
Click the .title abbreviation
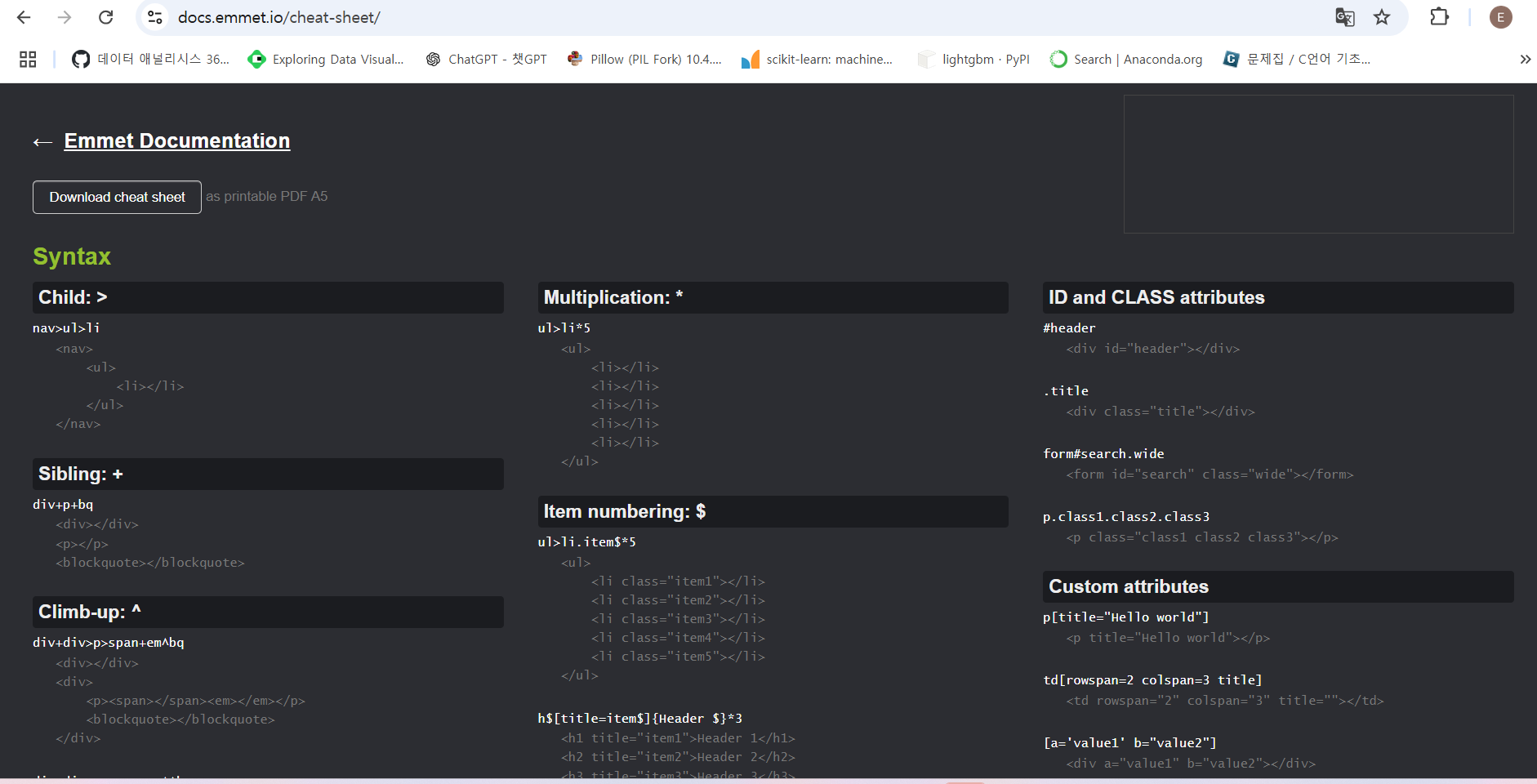1066,391
